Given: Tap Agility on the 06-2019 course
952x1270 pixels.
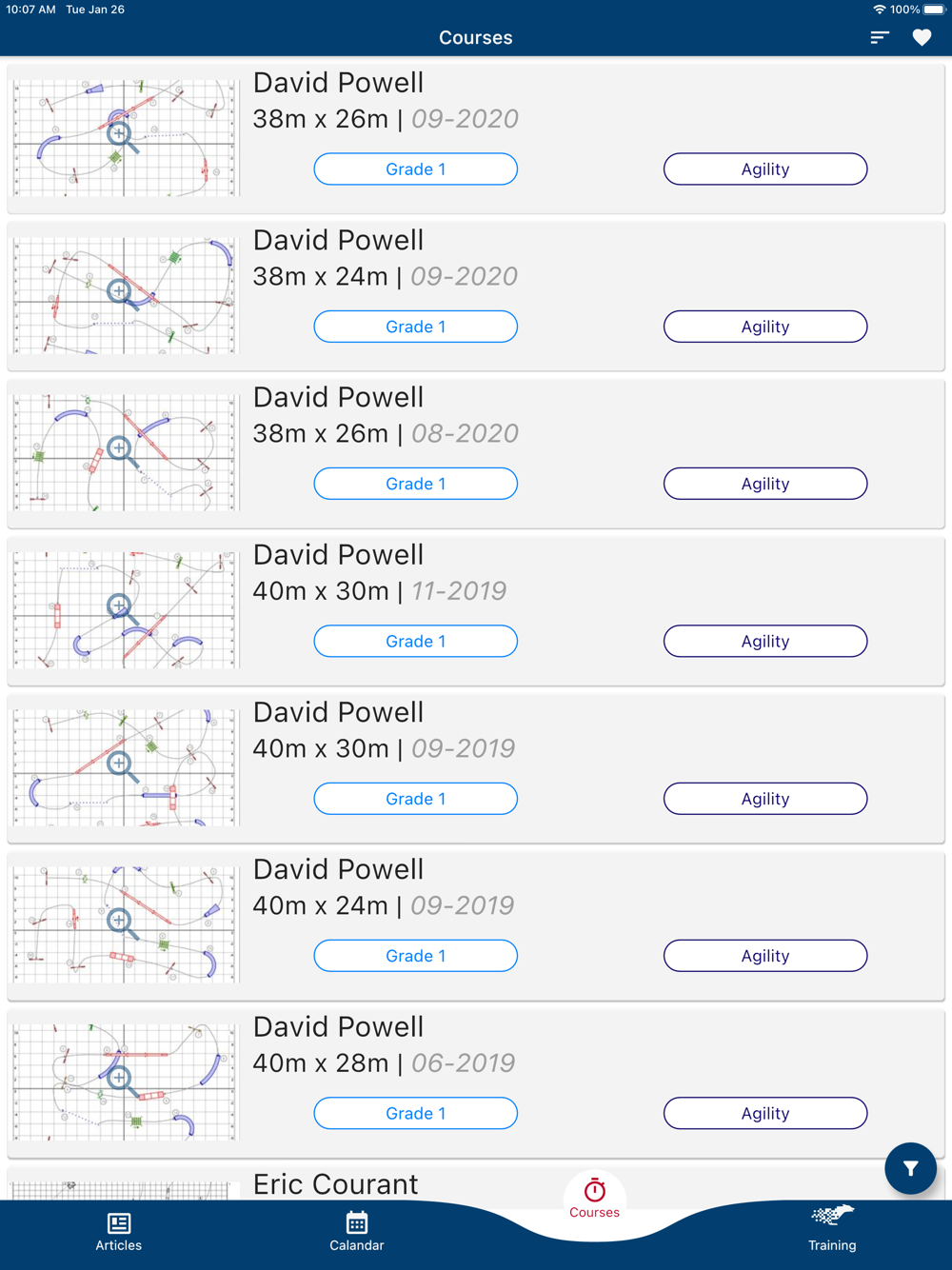Looking at the screenshot, I should point(765,1113).
